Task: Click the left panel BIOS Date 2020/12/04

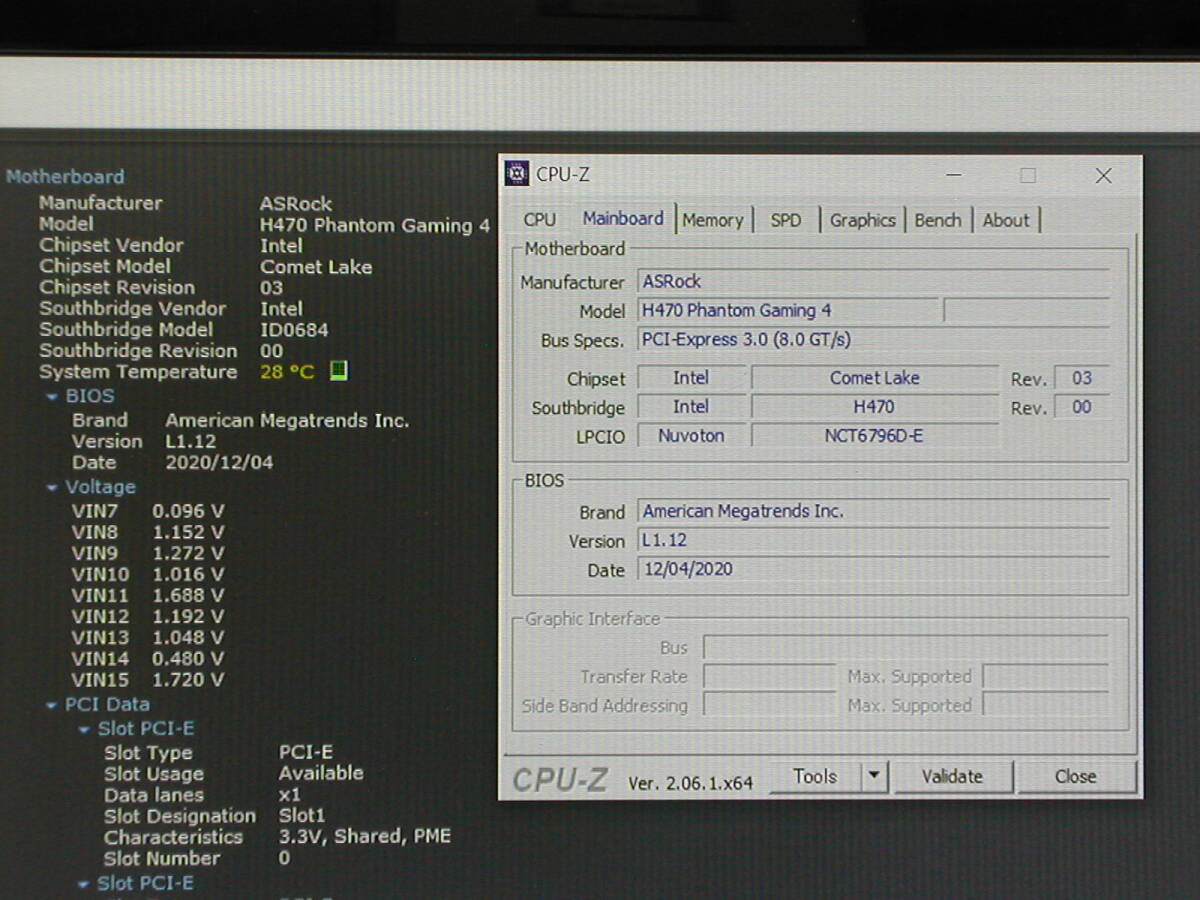Action: click(x=219, y=463)
